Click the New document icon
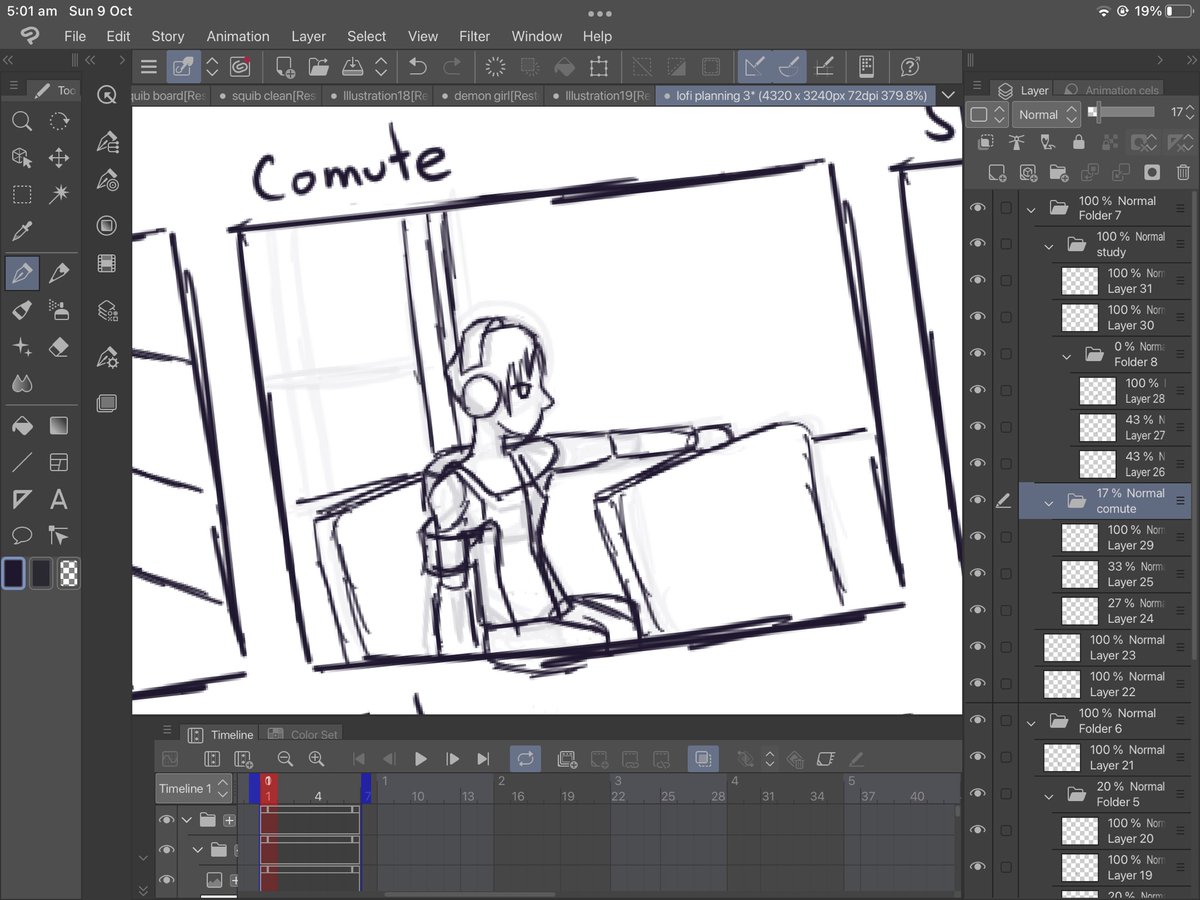The height and width of the screenshot is (900, 1200). [x=284, y=67]
